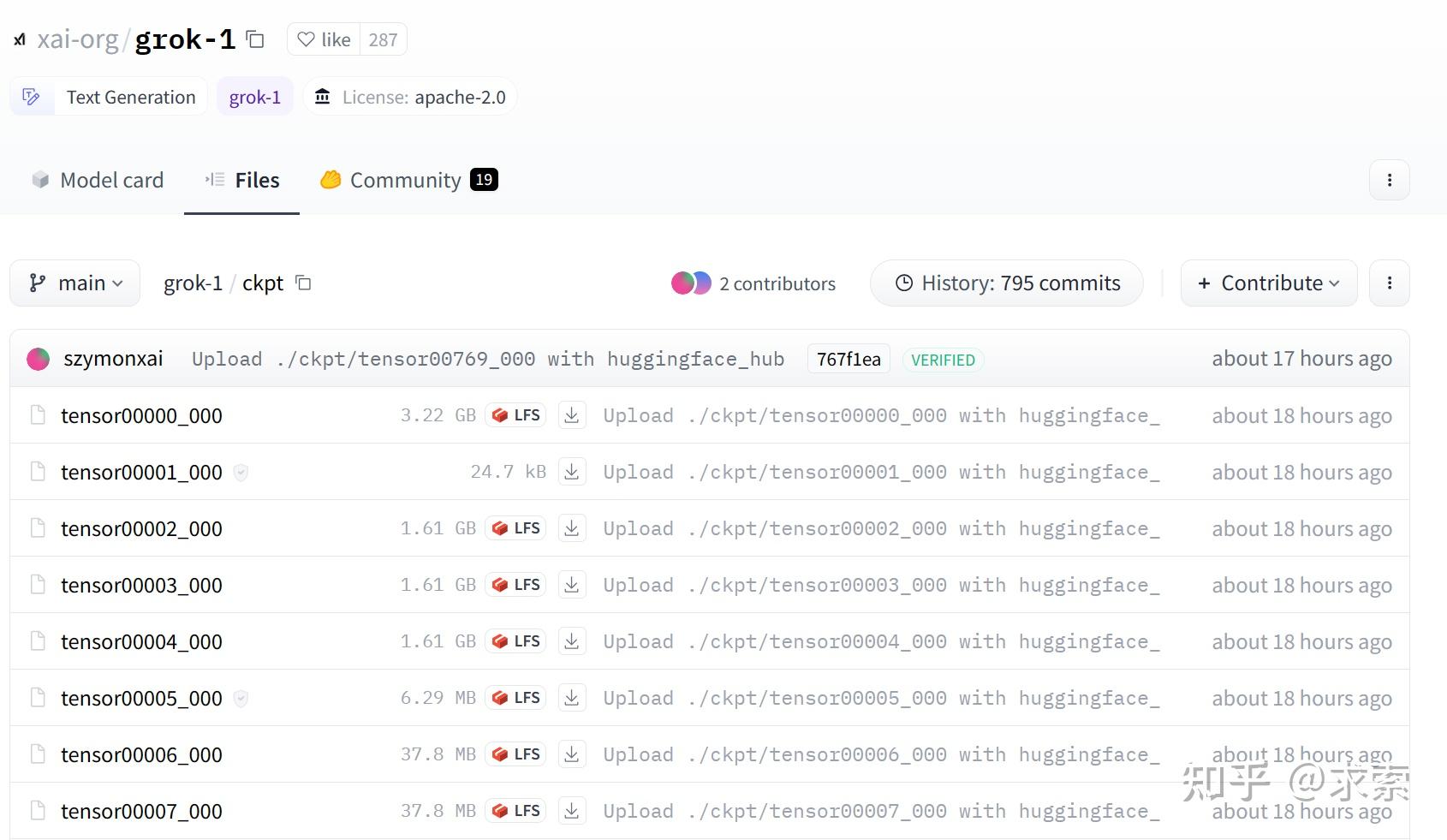Open the repository actions kebab menu beside Contribute
This screenshot has width=1447, height=840.
tap(1389, 283)
